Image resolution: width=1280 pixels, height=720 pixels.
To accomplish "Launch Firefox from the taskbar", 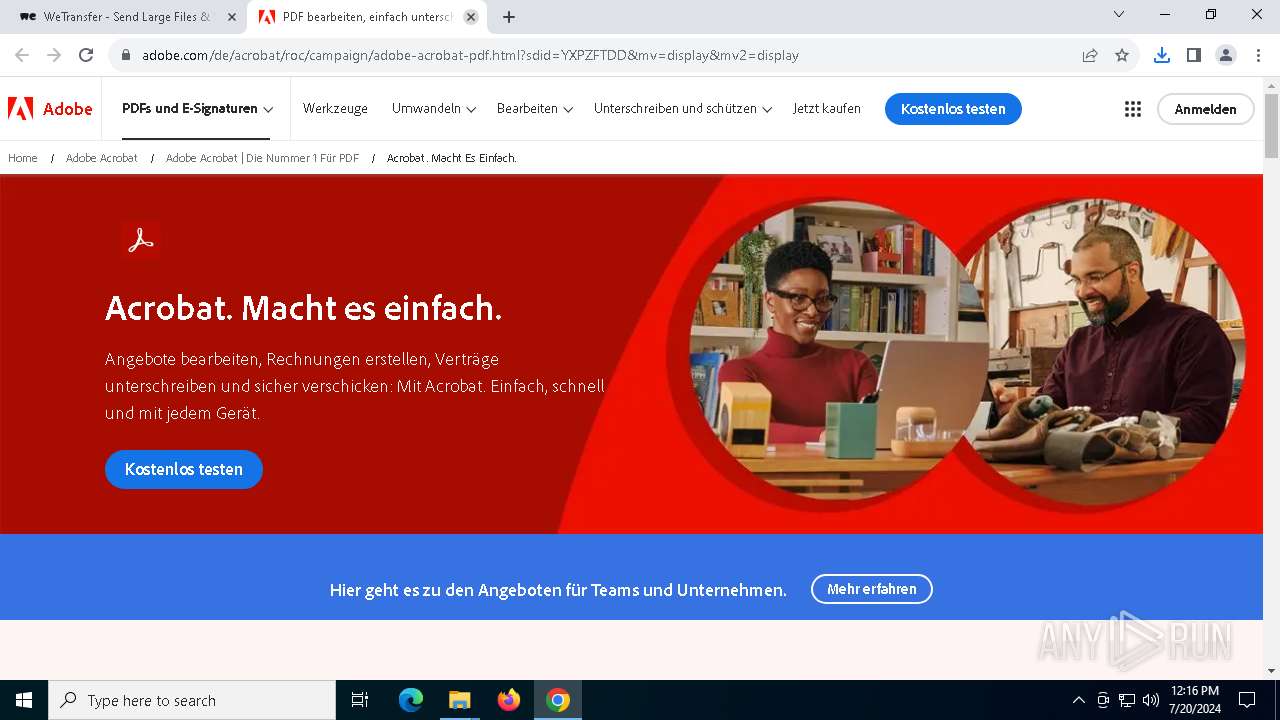I will 509,700.
